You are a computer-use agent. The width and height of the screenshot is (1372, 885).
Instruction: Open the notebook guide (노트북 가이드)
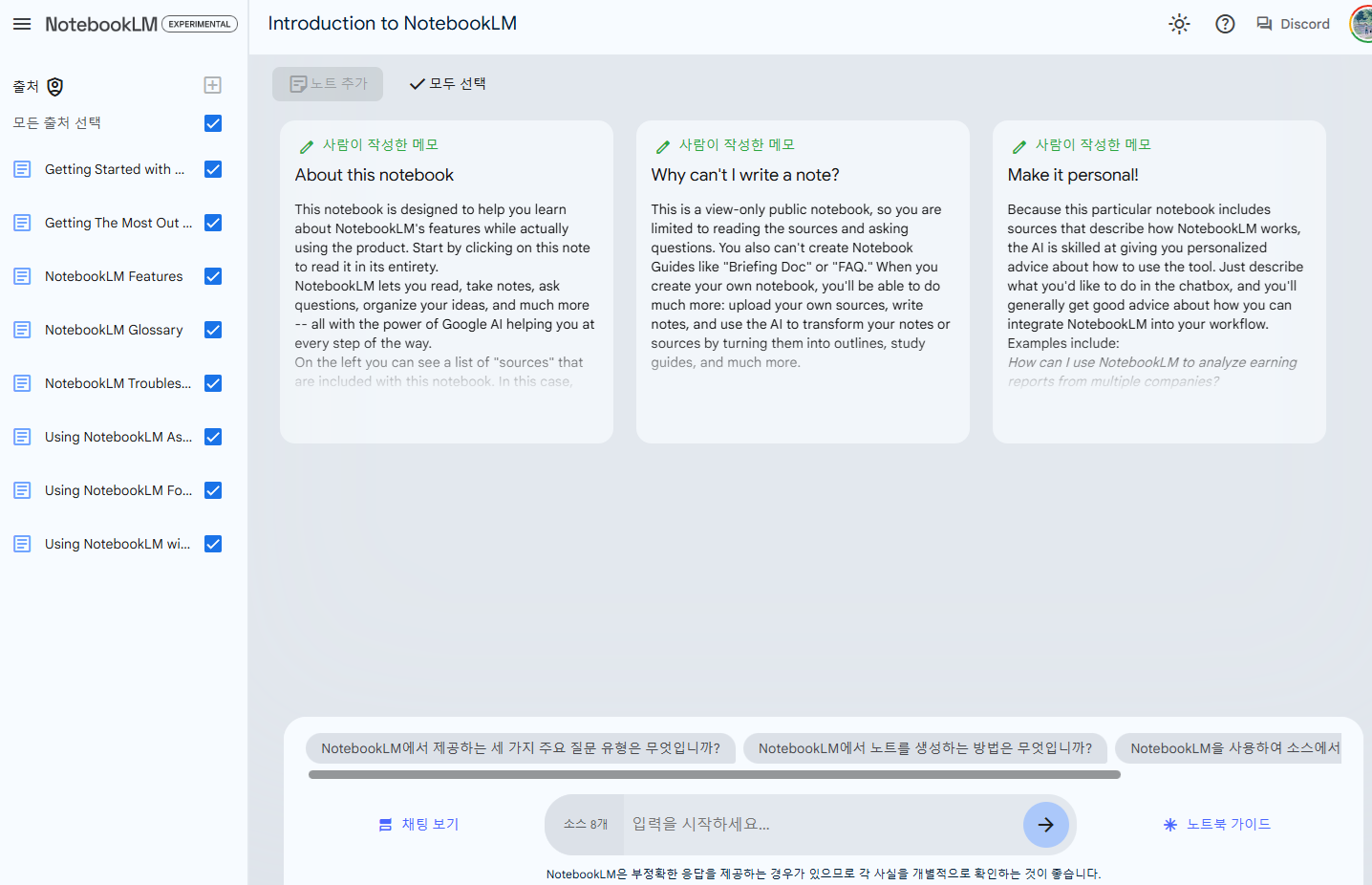(1217, 824)
